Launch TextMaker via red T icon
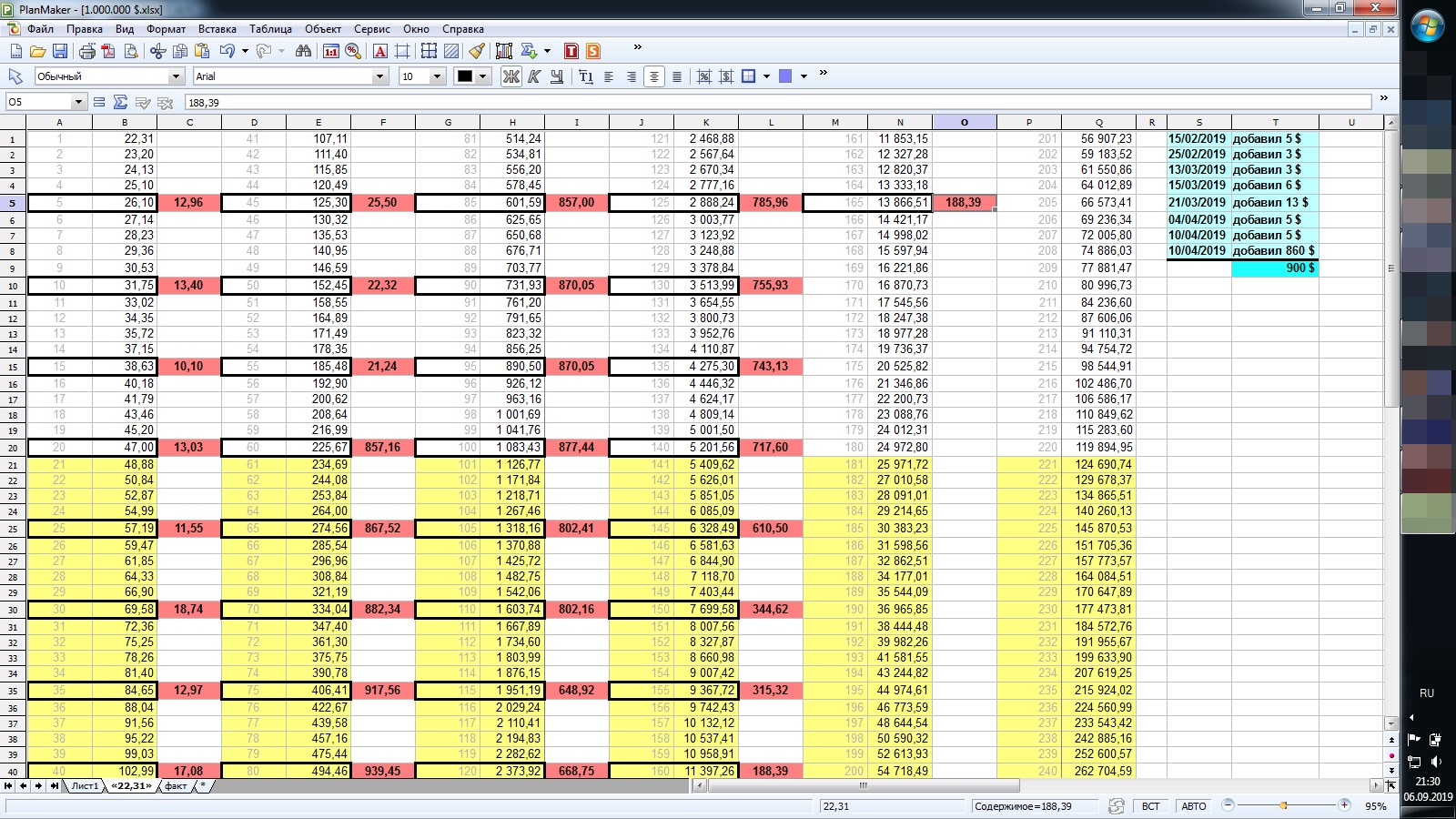1456x819 pixels. (x=571, y=51)
